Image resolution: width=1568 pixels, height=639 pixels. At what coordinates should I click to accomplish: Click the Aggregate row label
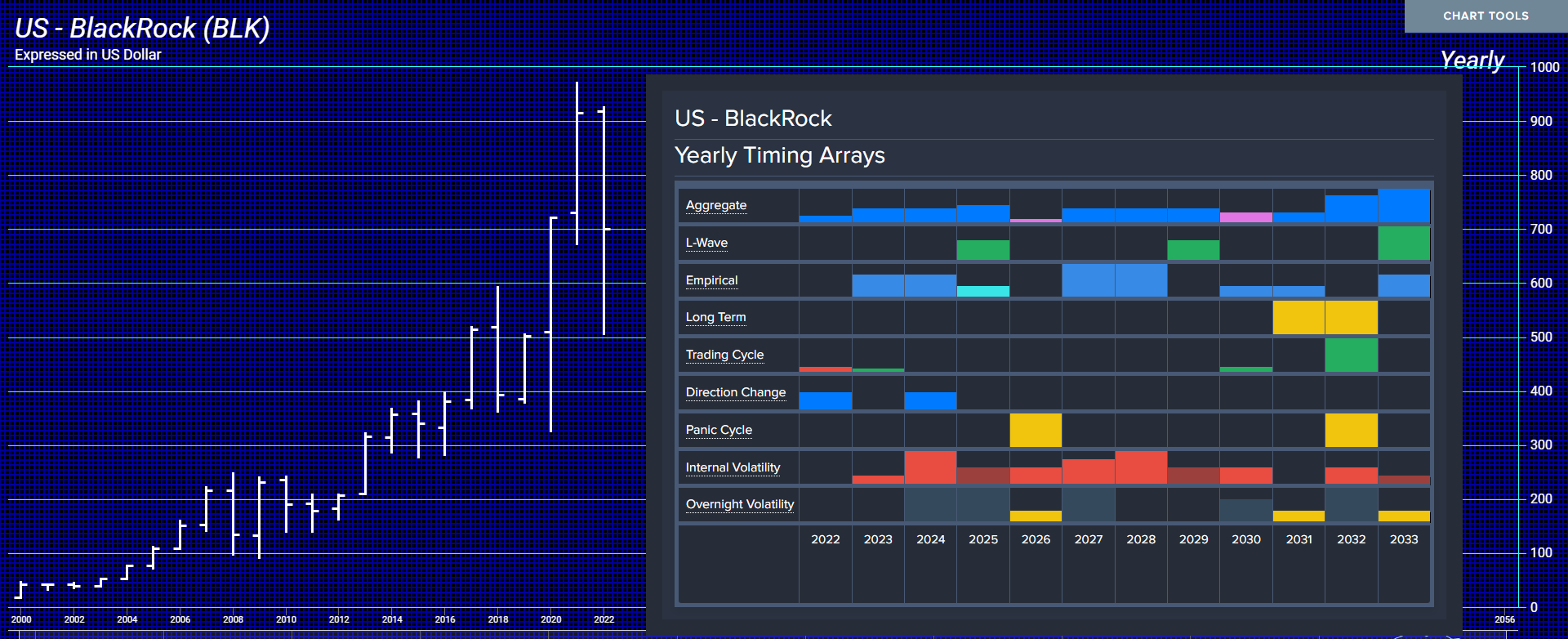pyautogui.click(x=716, y=205)
